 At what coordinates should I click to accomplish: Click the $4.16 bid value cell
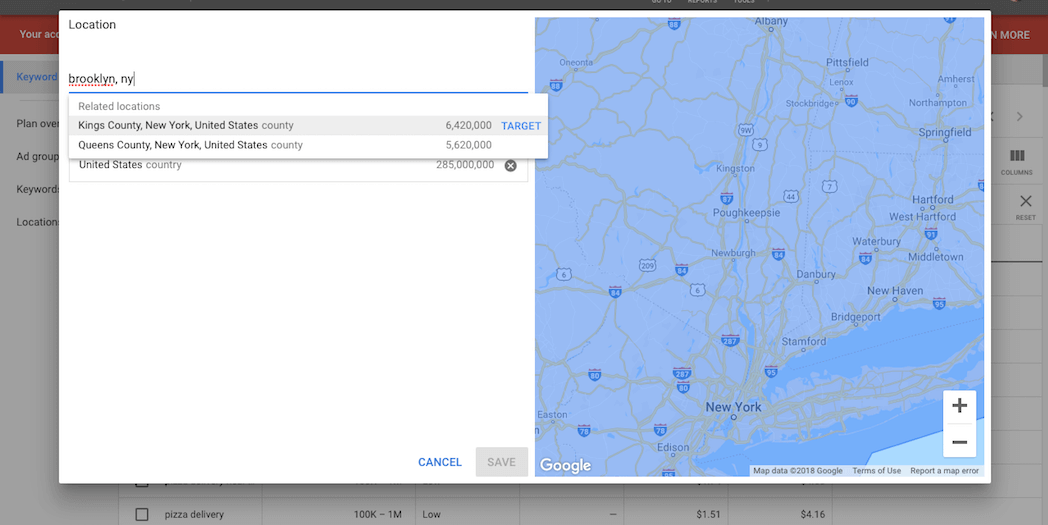[x=813, y=514]
